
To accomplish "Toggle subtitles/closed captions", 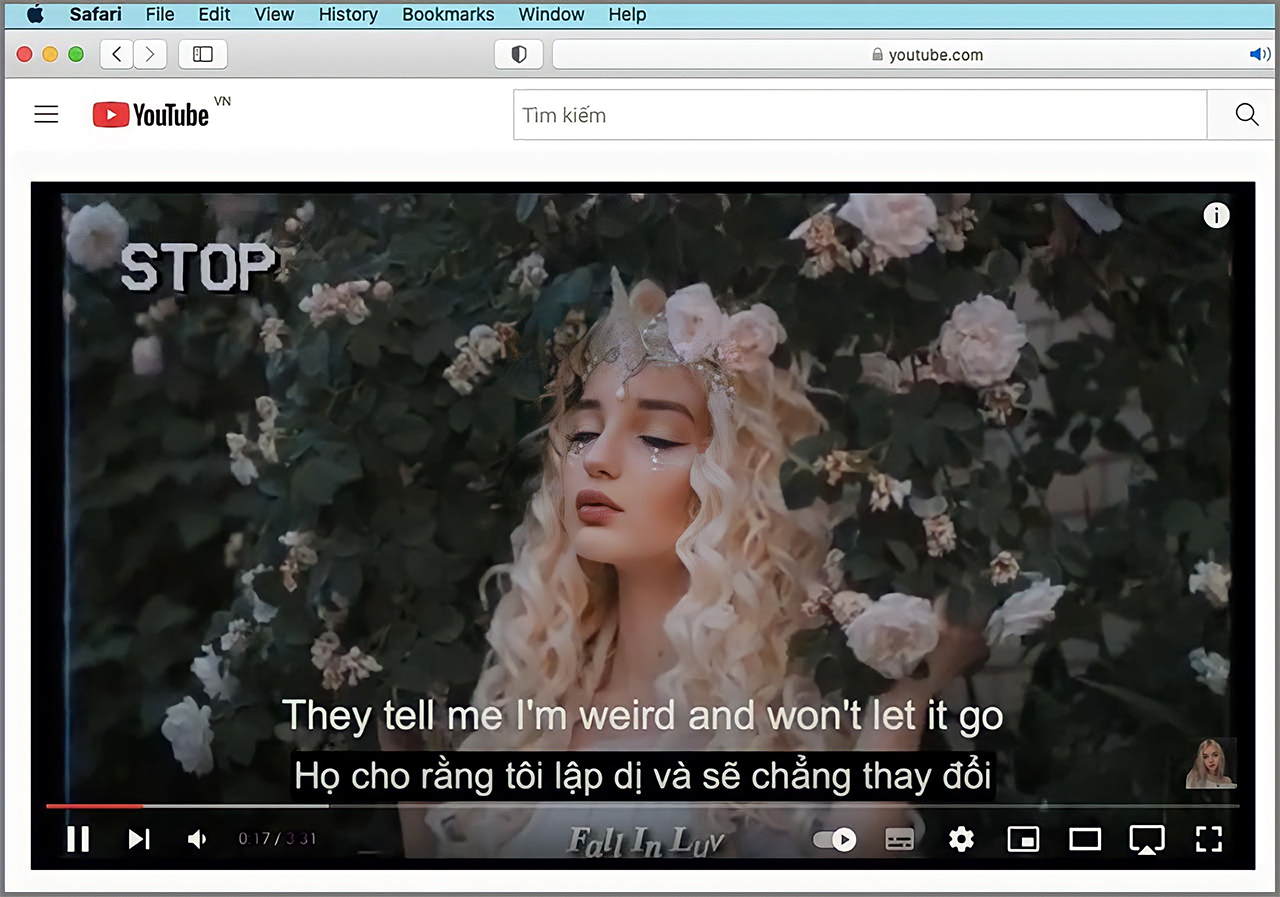I will click(x=900, y=839).
